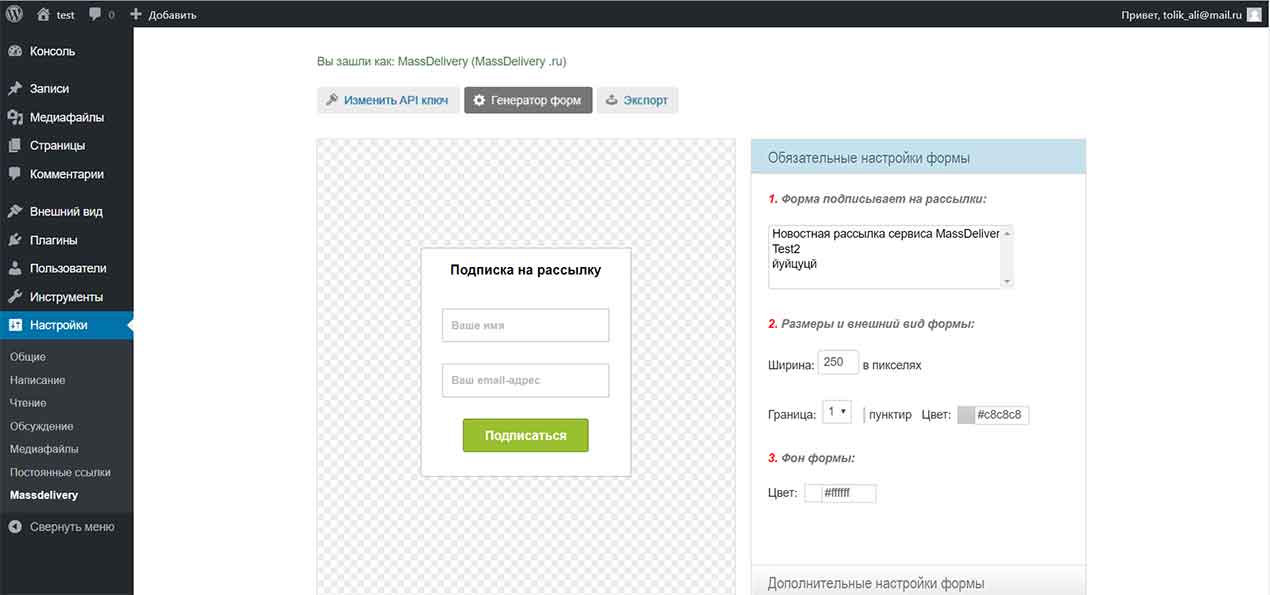
Task: Click the green Подписаться button
Action: pos(525,435)
